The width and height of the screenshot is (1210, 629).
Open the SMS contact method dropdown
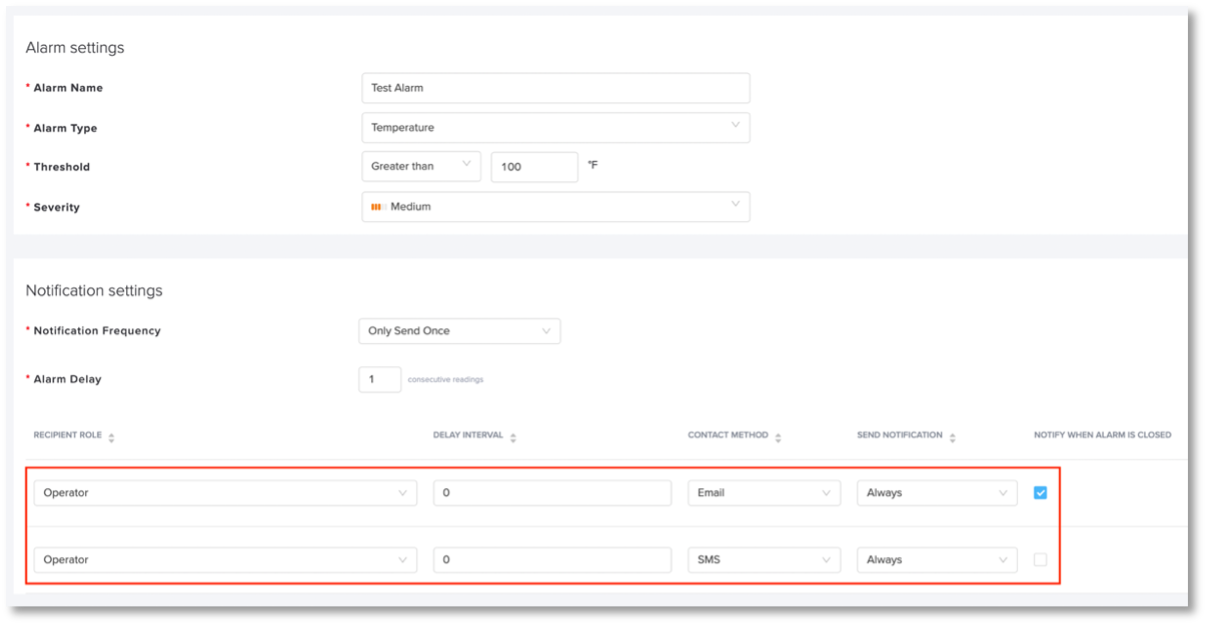tap(764, 560)
